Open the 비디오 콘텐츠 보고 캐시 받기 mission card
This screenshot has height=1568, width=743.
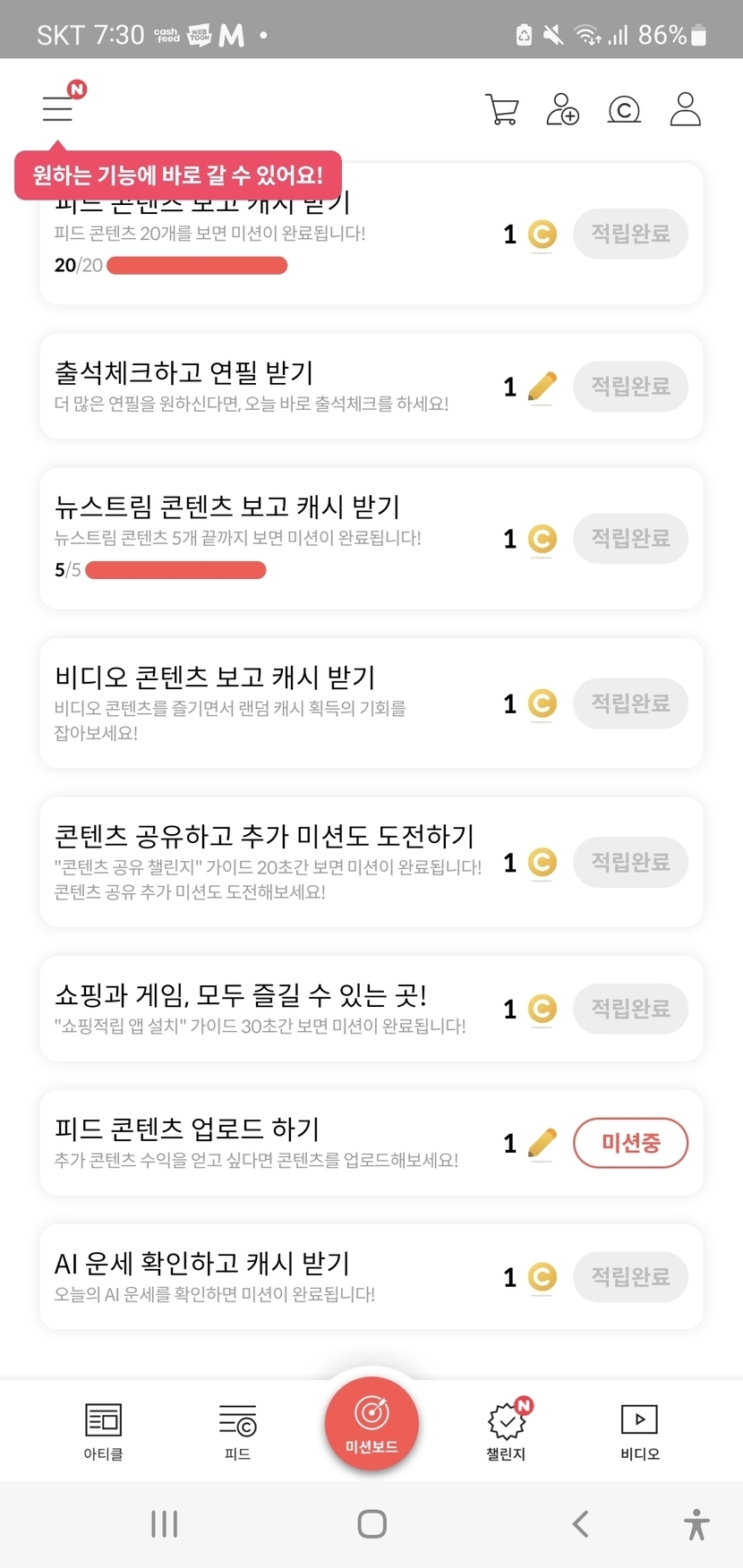coord(269,703)
